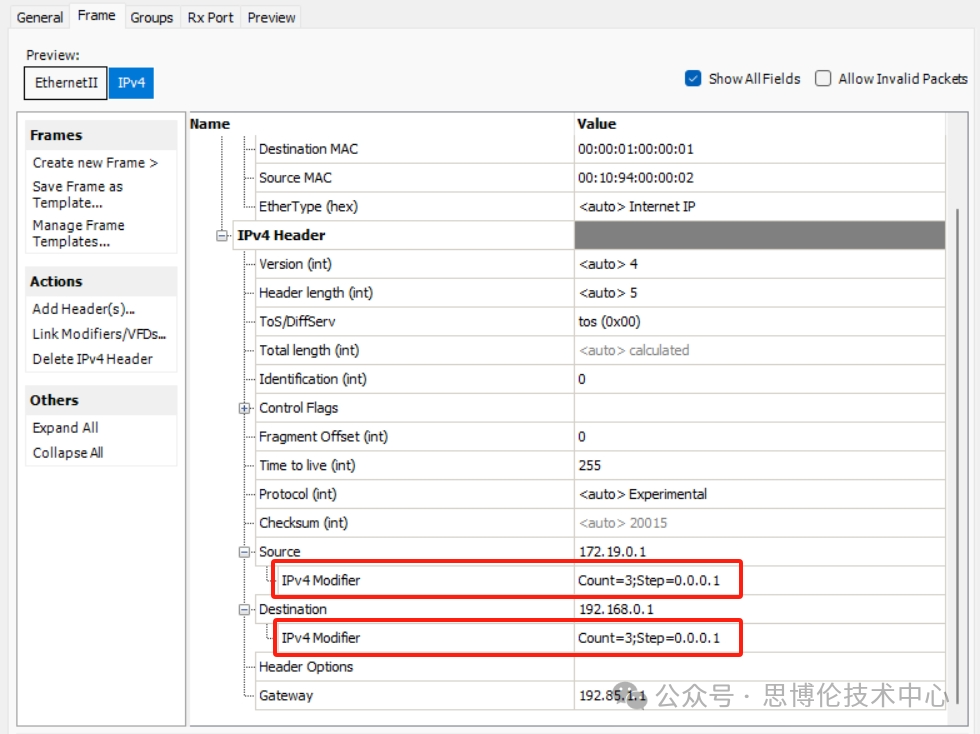Screen dimensions: 980x734
Task: Click Create new Frame link
Action: [x=95, y=163]
